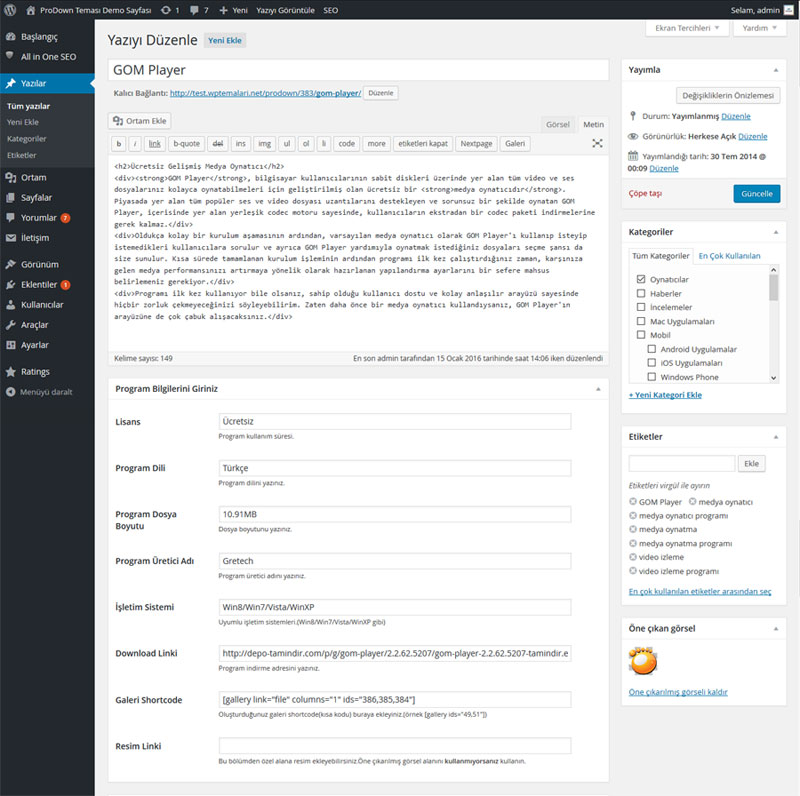Collapse Program Bilgilerini Giriniz panel
This screenshot has height=796, width=800.
[x=598, y=389]
